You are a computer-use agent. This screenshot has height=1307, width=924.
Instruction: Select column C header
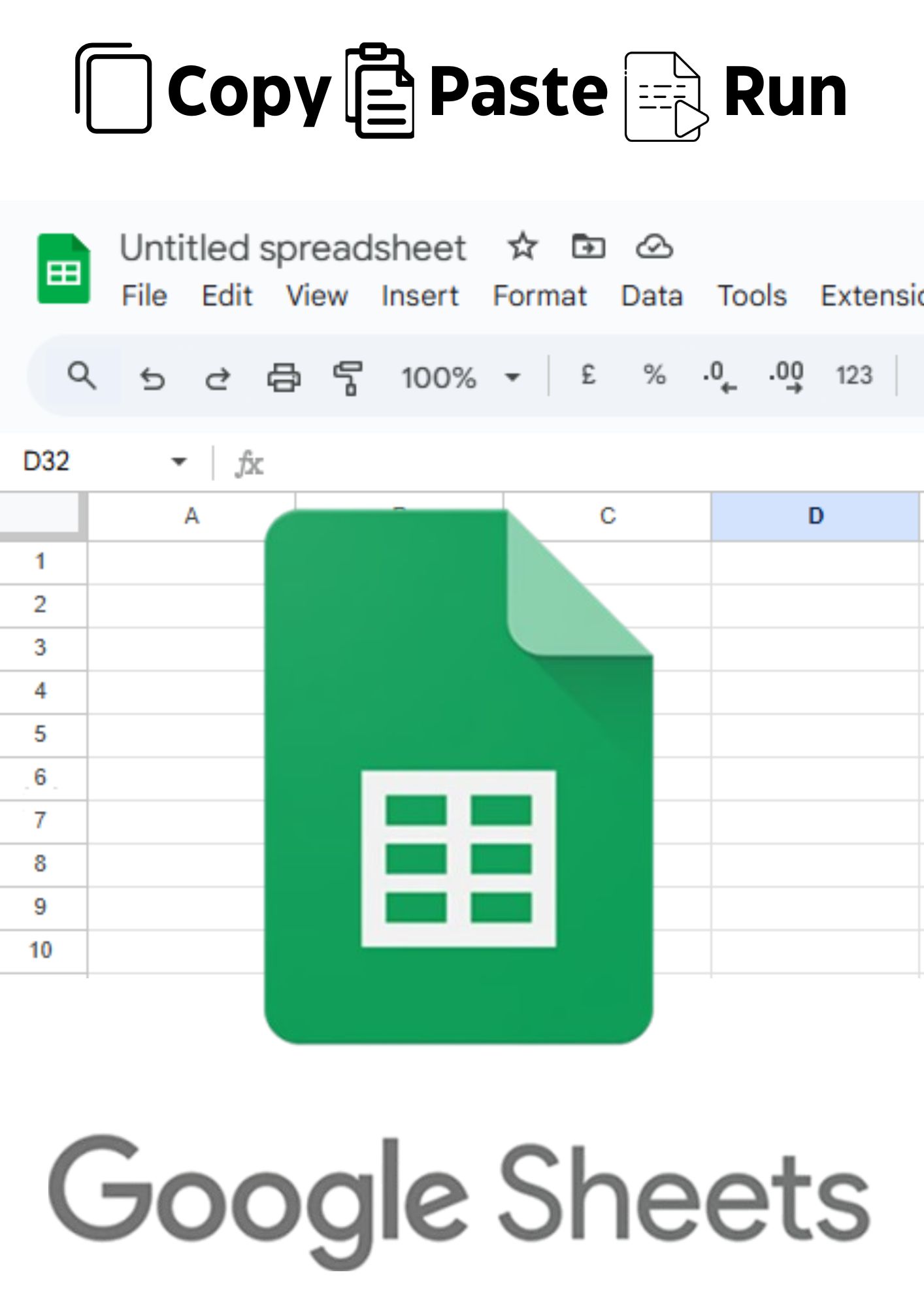[x=608, y=516]
